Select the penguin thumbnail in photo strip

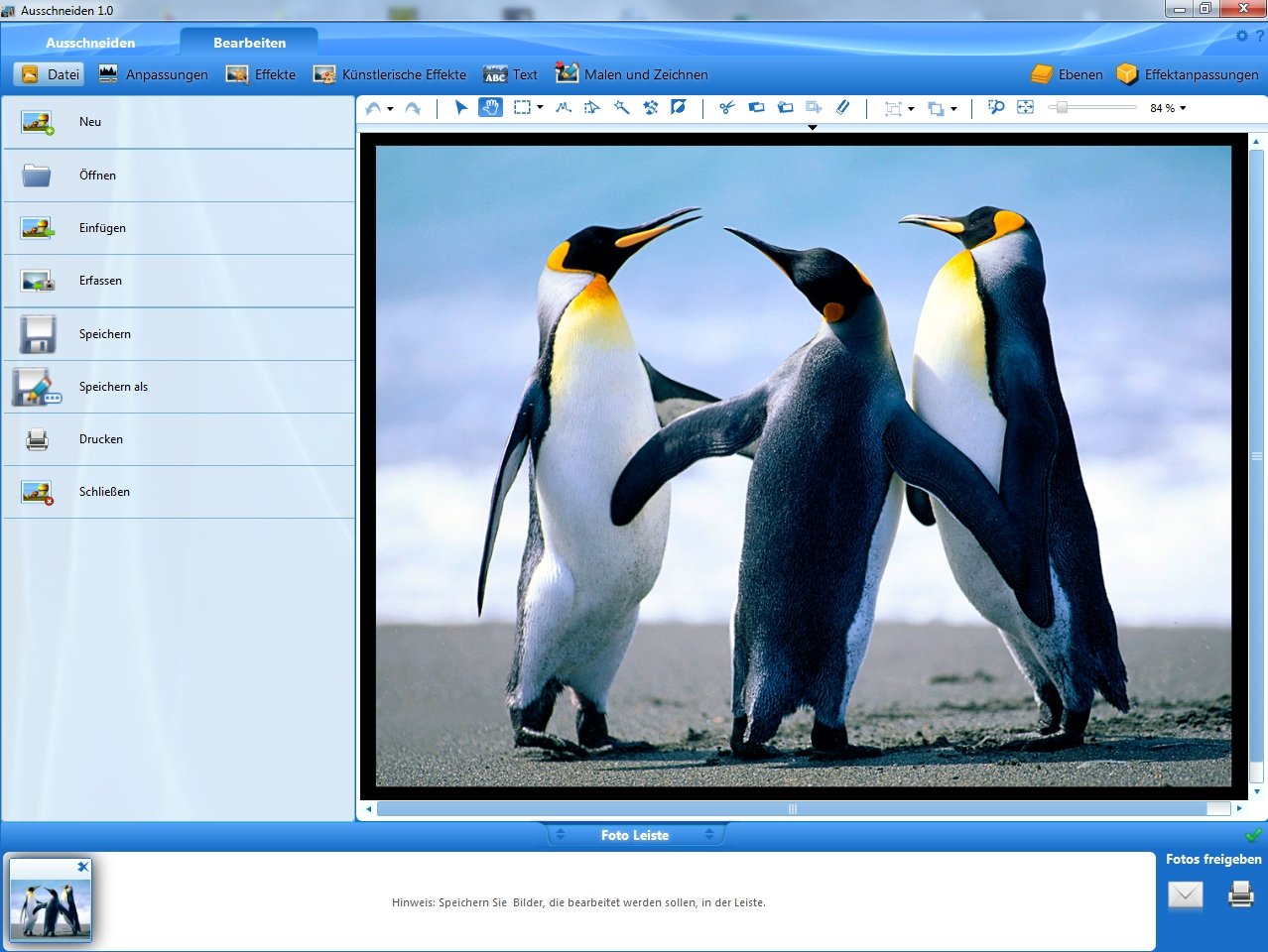click(x=51, y=899)
